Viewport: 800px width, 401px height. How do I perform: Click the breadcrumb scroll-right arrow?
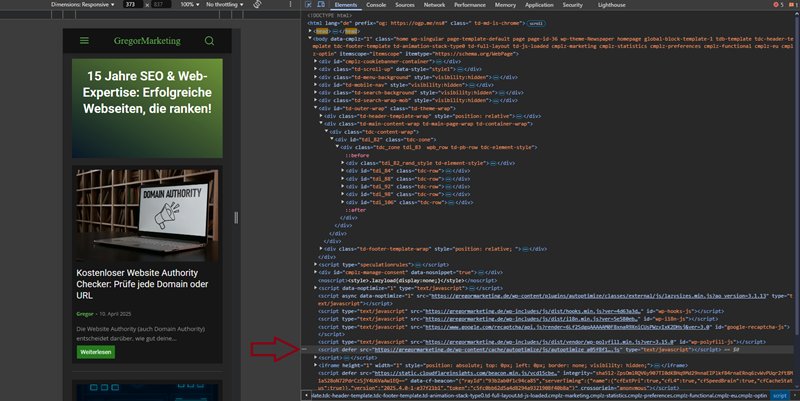click(795, 395)
